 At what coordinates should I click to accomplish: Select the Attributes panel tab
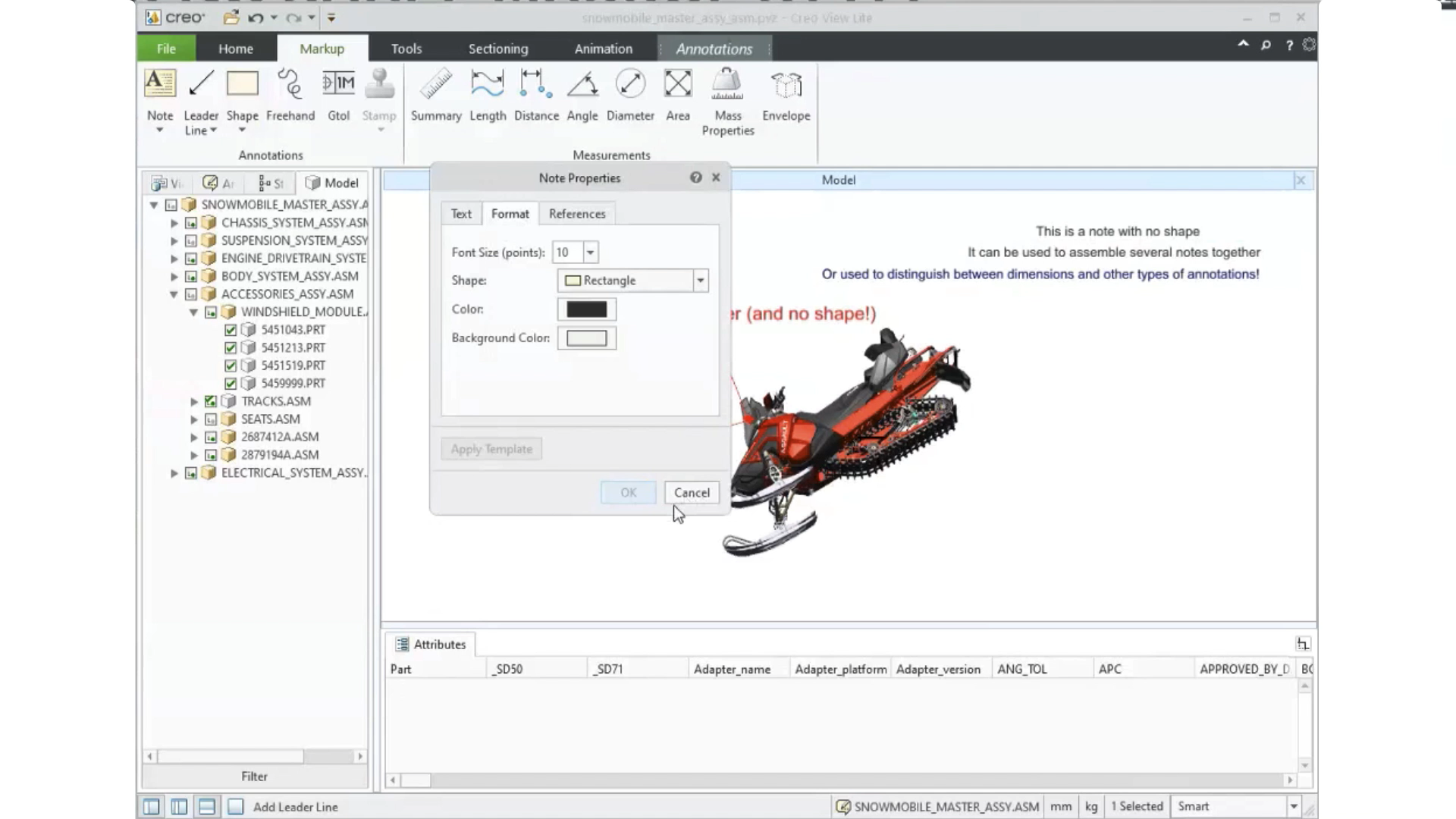coord(431,645)
